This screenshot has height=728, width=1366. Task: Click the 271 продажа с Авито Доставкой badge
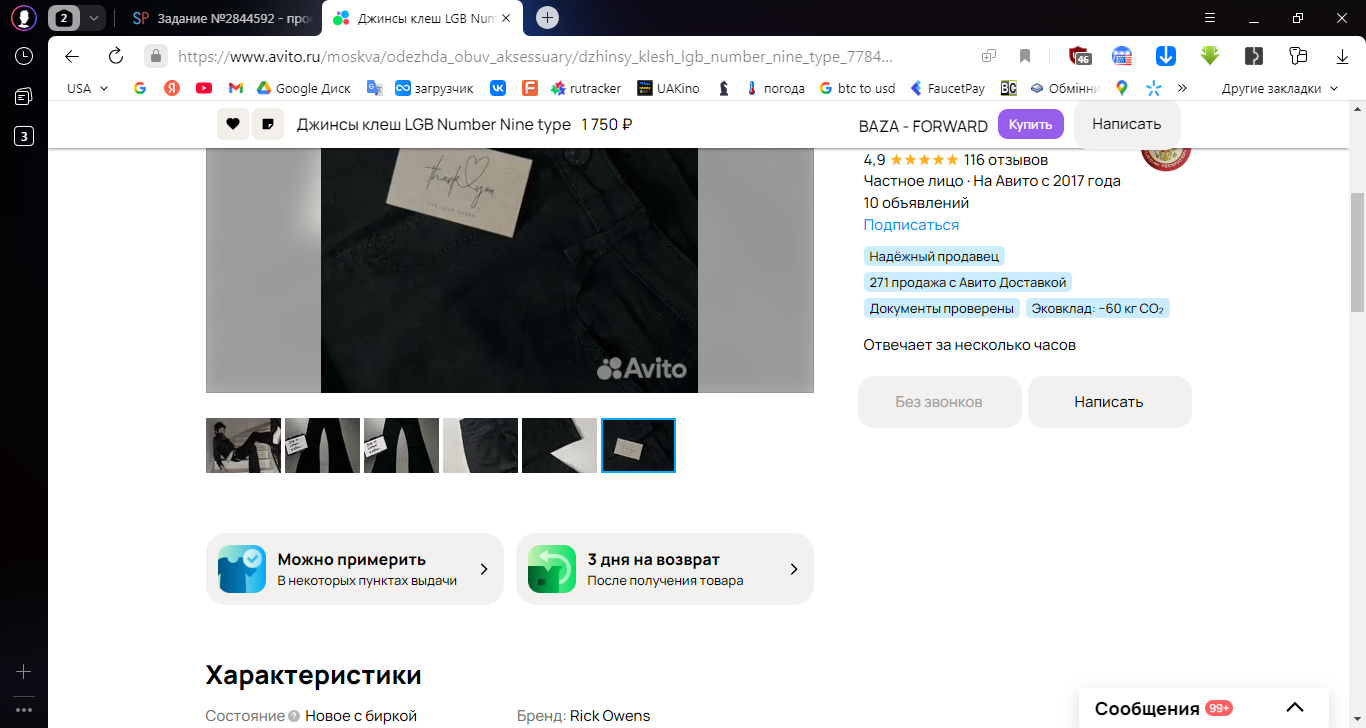tap(968, 283)
